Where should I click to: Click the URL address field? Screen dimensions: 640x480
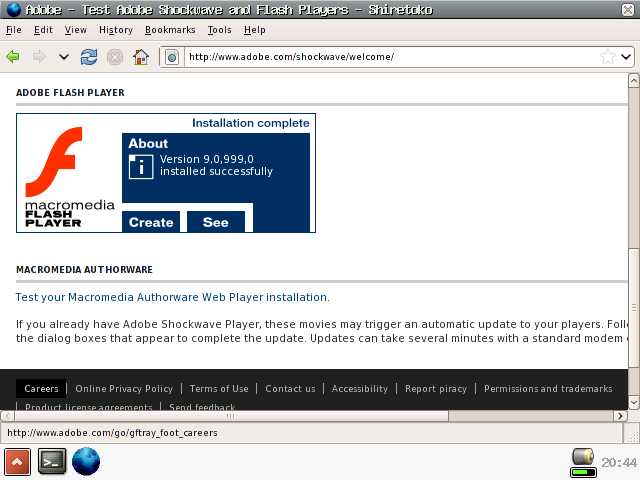pyautogui.click(x=390, y=57)
